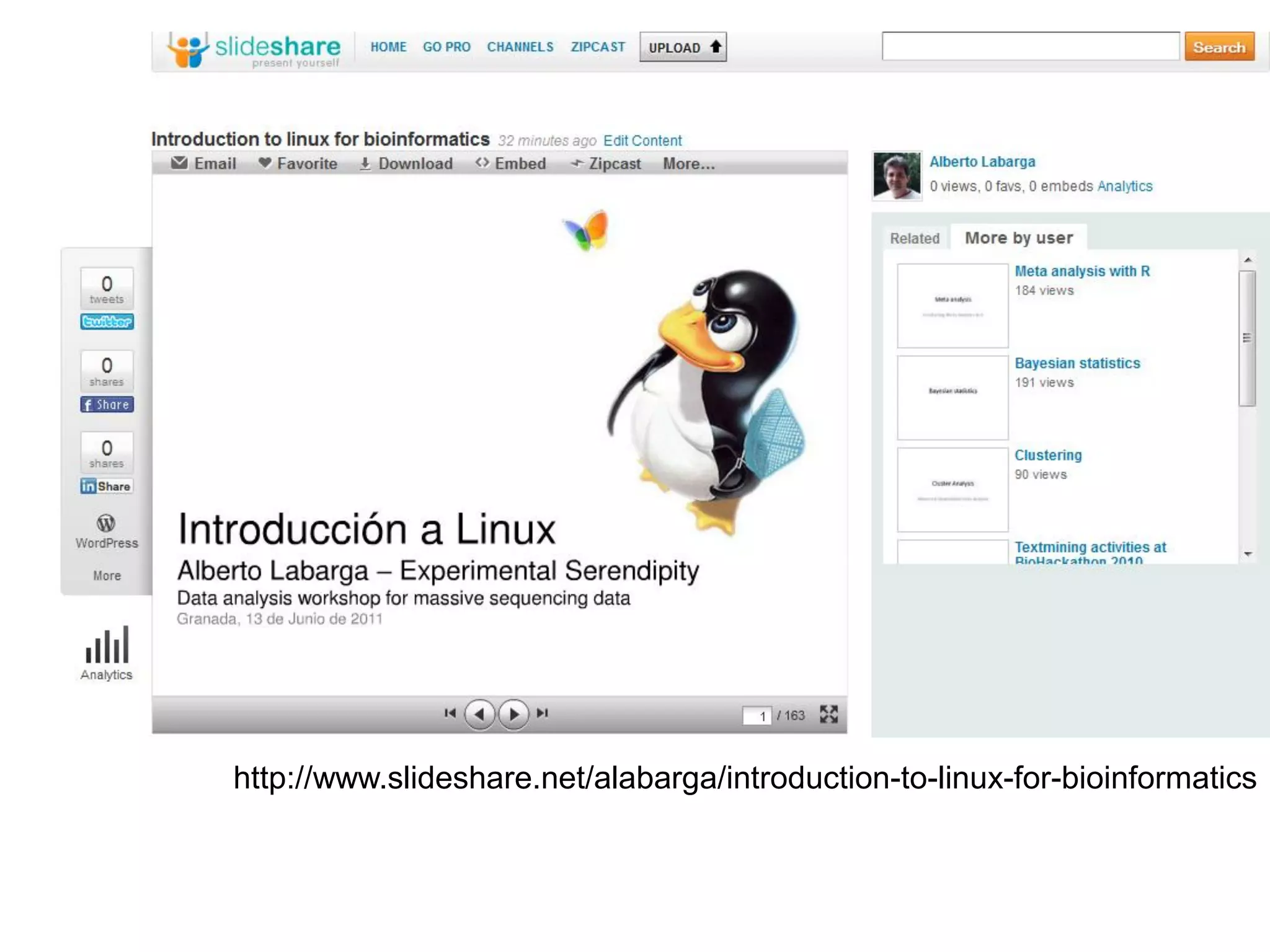Jump to the first slide
This screenshot has width=1270, height=952.
450,713
